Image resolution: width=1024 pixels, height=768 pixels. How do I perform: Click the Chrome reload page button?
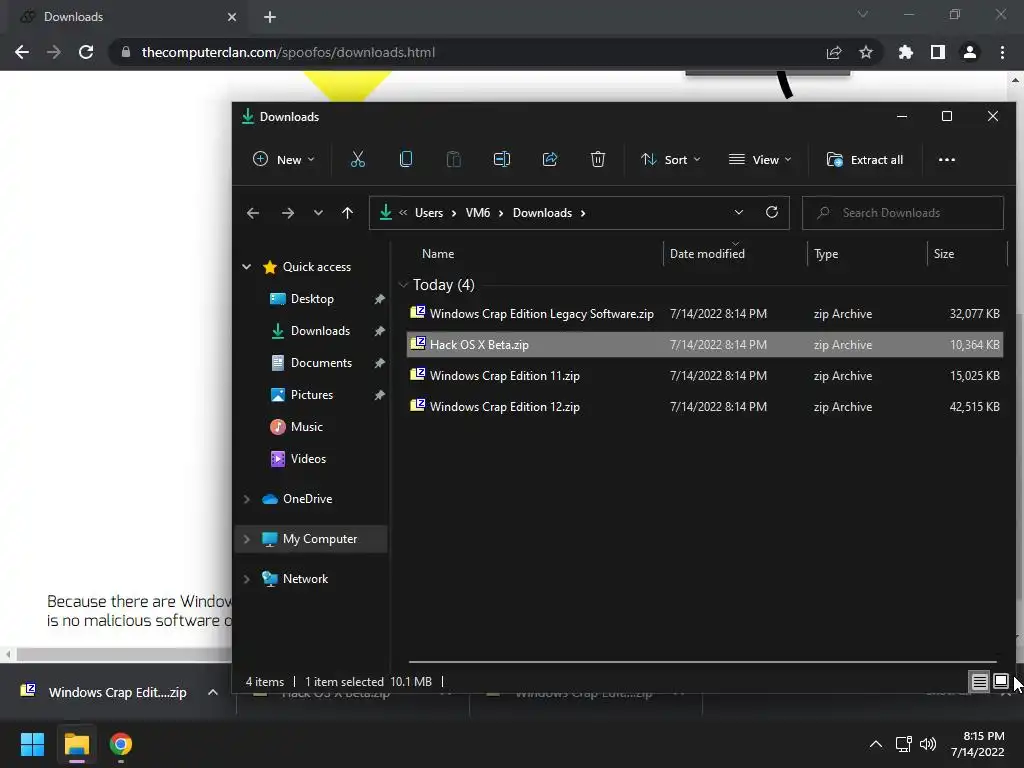[x=86, y=52]
